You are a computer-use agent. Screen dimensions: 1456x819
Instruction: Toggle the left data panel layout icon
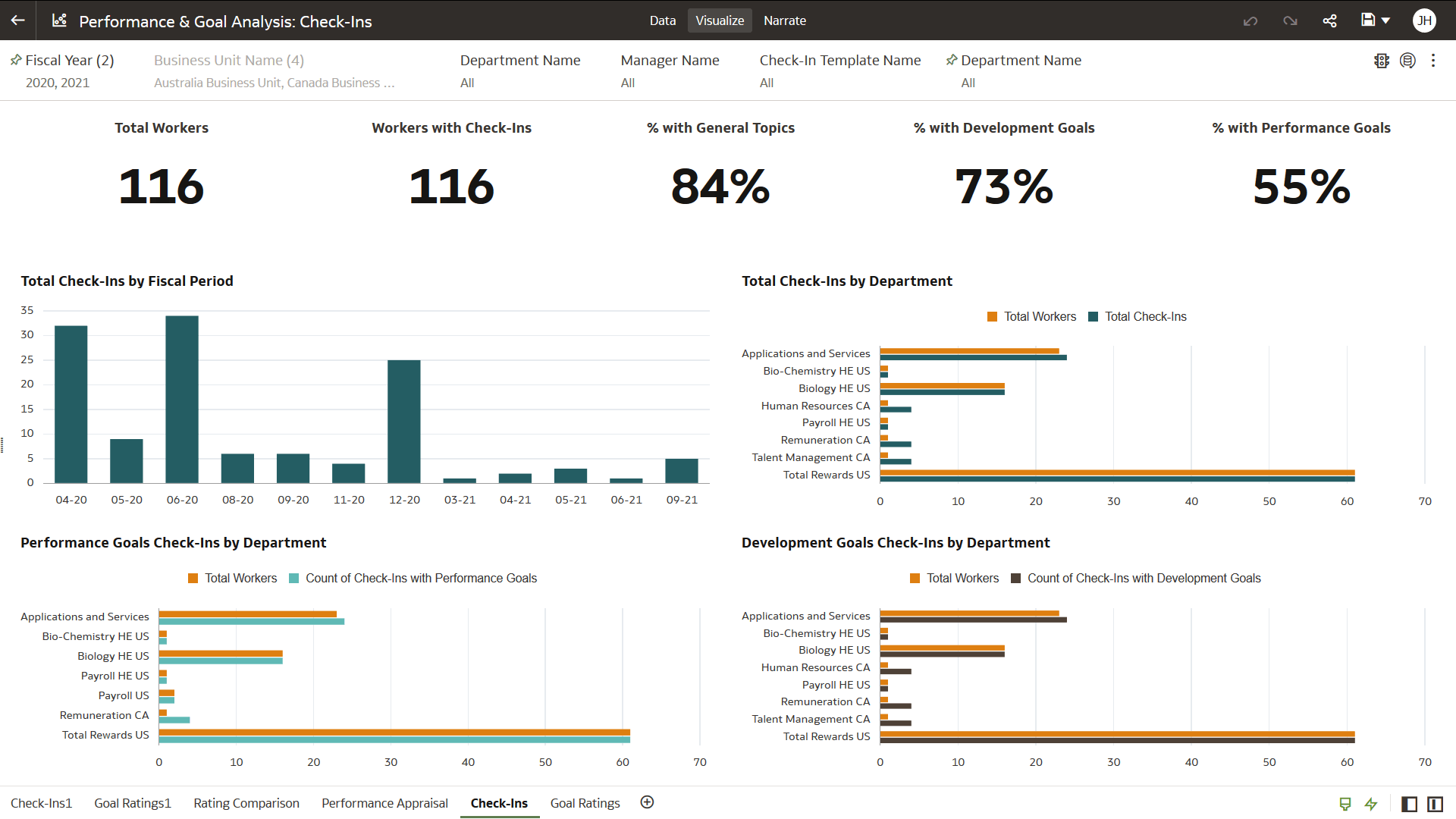[1409, 804]
